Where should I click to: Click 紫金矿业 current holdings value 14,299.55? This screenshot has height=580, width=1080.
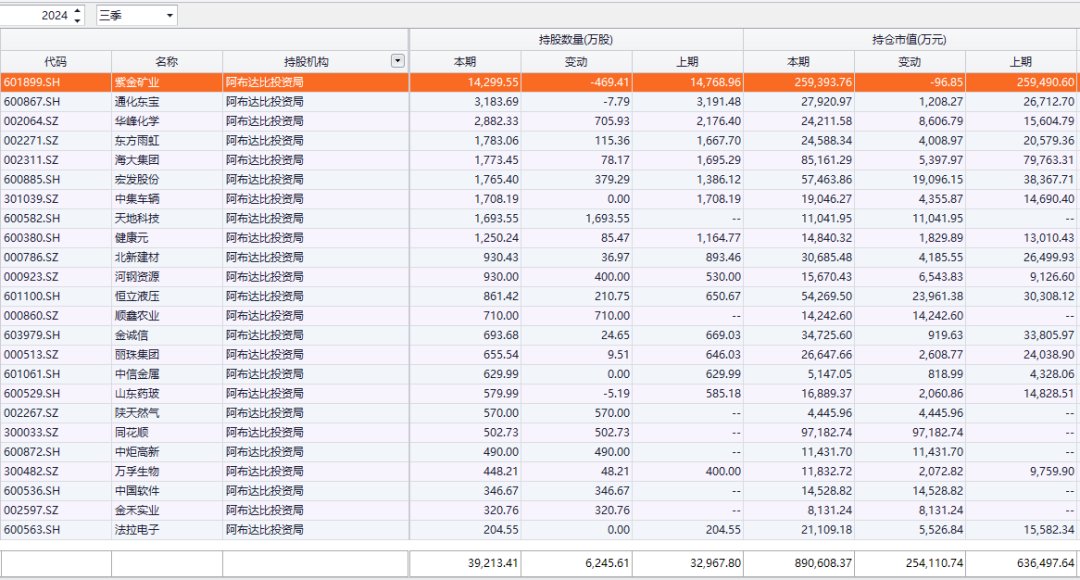(x=493, y=82)
